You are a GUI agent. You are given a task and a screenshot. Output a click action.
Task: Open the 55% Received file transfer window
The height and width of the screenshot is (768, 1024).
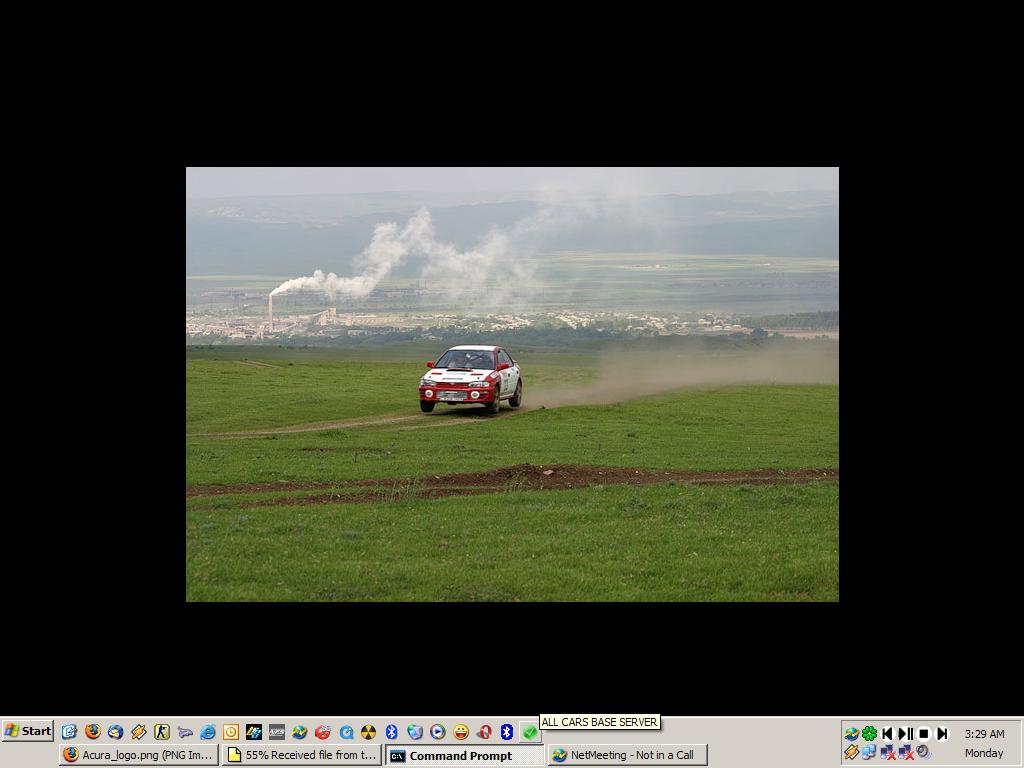(302, 755)
